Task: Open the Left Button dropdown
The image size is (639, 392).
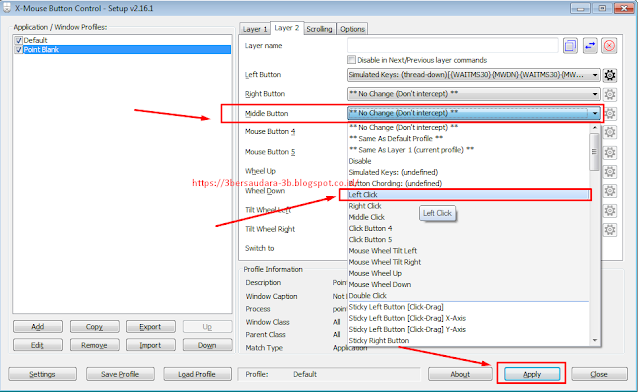Action: click(x=474, y=75)
